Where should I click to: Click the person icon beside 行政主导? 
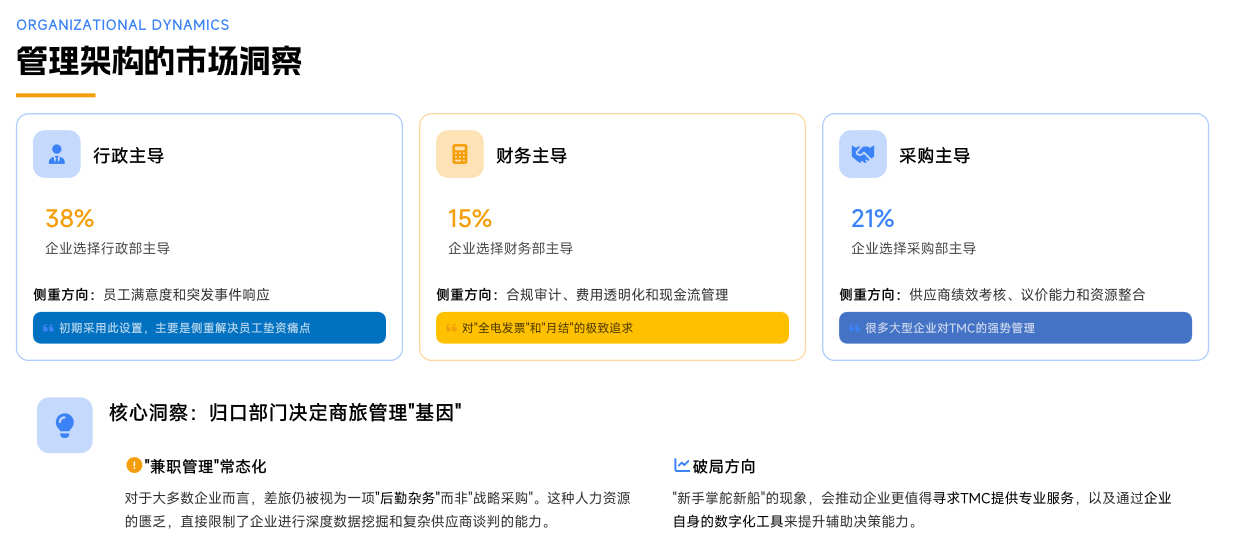point(57,154)
